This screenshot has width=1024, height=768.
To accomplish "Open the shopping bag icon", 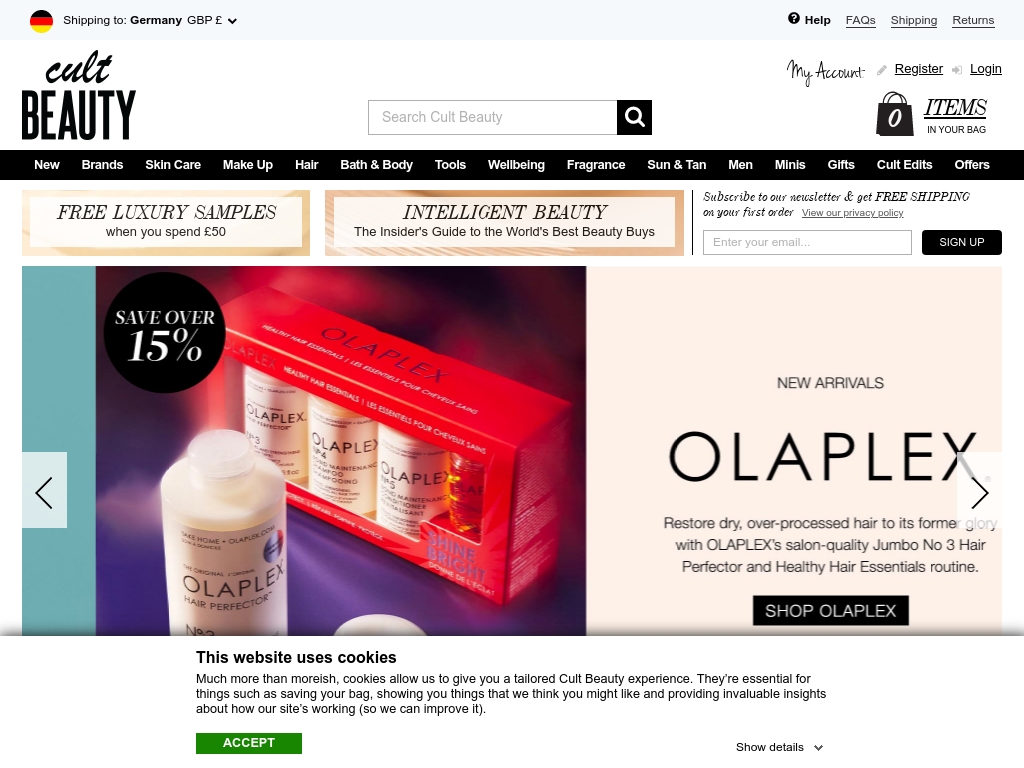I will 894,114.
